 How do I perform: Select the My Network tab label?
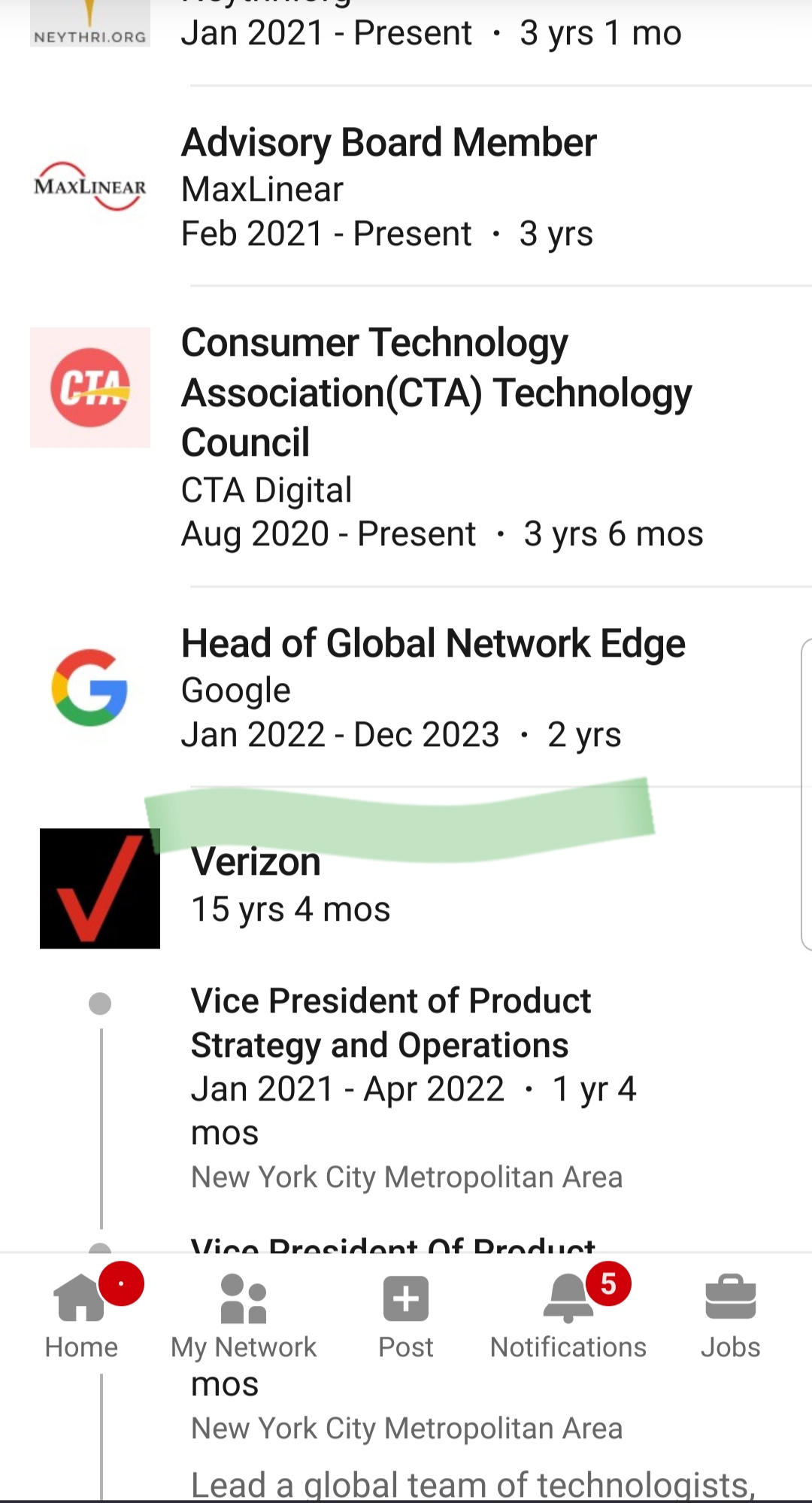click(244, 1347)
